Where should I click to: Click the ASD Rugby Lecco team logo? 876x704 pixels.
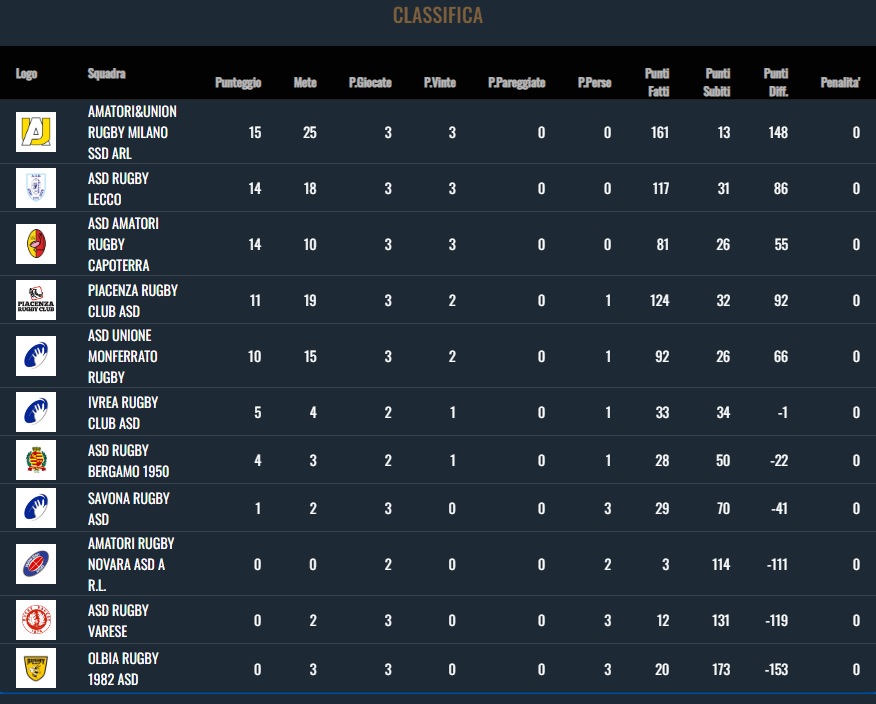pos(36,188)
